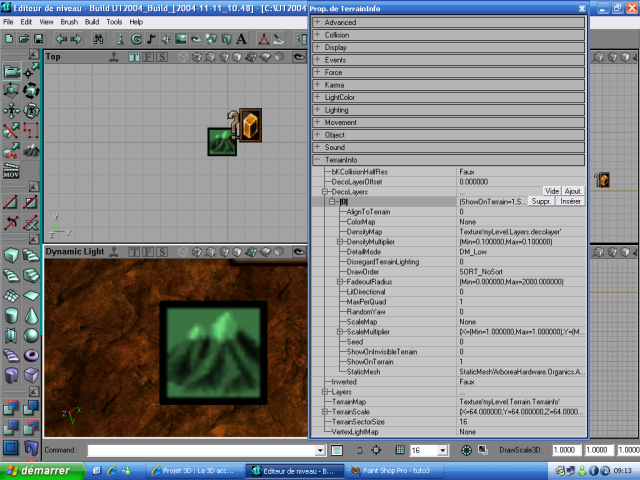Viewport: 640px width, 480px height.
Task: Click the Matinee MOV tool icon
Action: (11, 171)
